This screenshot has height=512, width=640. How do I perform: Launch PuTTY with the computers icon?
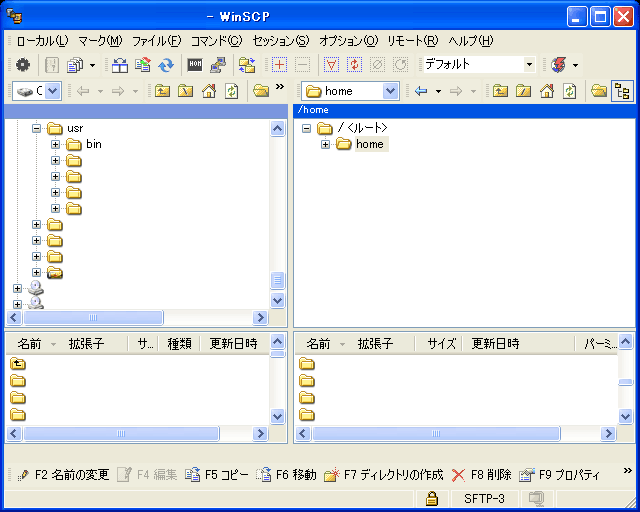218,65
